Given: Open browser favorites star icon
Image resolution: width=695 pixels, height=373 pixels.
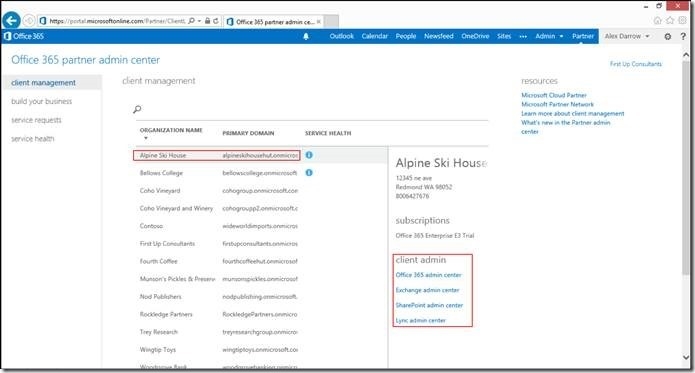Looking at the screenshot, I should tap(670, 20).
